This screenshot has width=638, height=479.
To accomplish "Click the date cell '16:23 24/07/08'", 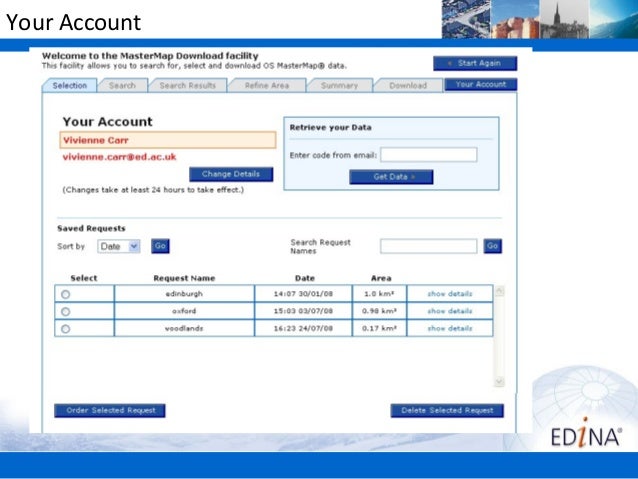I will [x=303, y=328].
